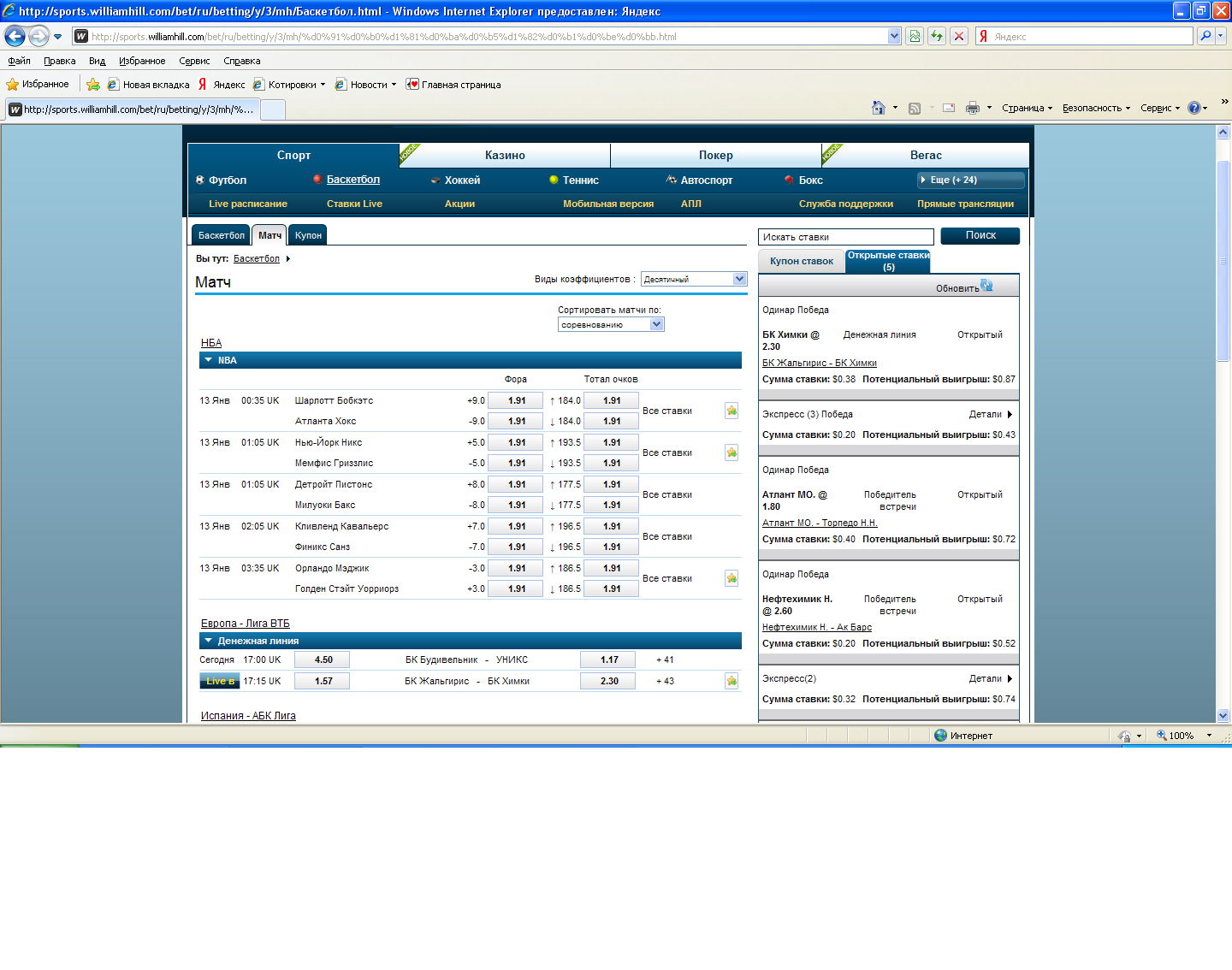1232x970 pixels.
Task: Open the Help question mark icon
Action: [x=1193, y=108]
